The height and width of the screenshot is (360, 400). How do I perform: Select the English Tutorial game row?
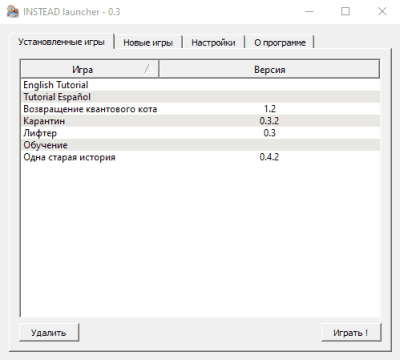pos(200,85)
